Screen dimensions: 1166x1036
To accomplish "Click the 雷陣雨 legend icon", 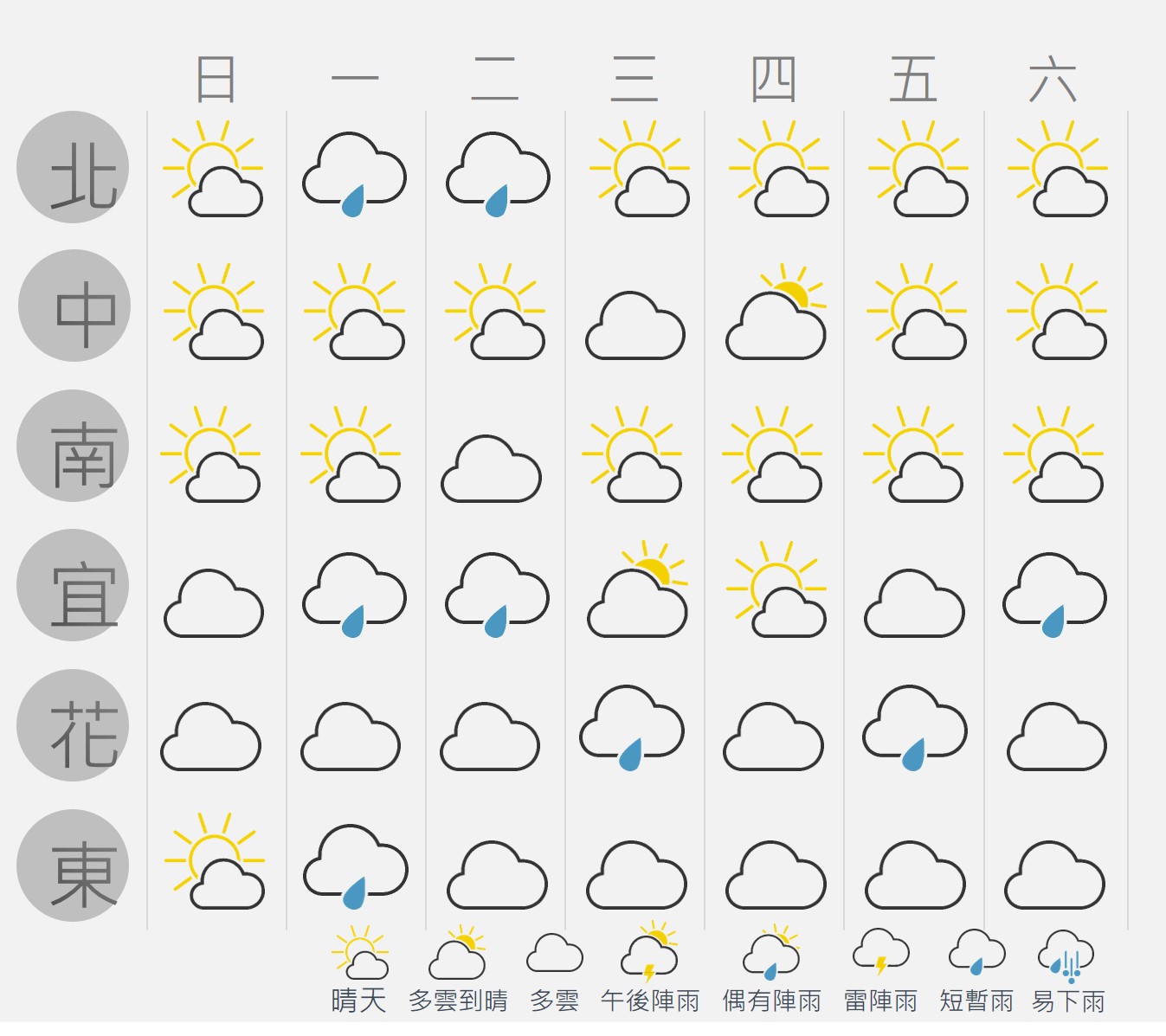I will pos(881,952).
